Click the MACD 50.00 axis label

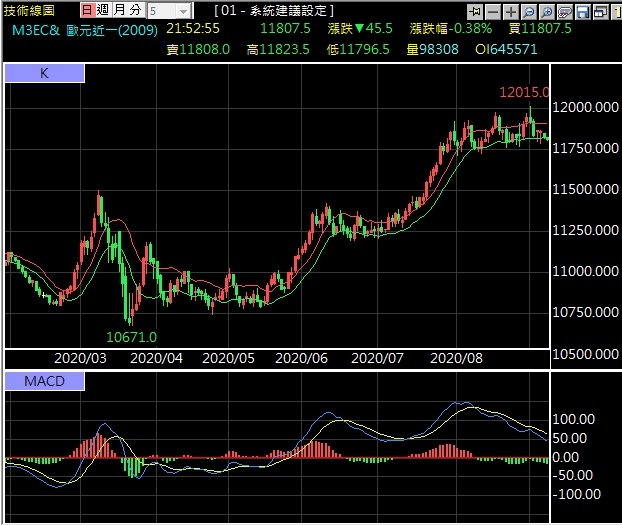pyautogui.click(x=570, y=438)
